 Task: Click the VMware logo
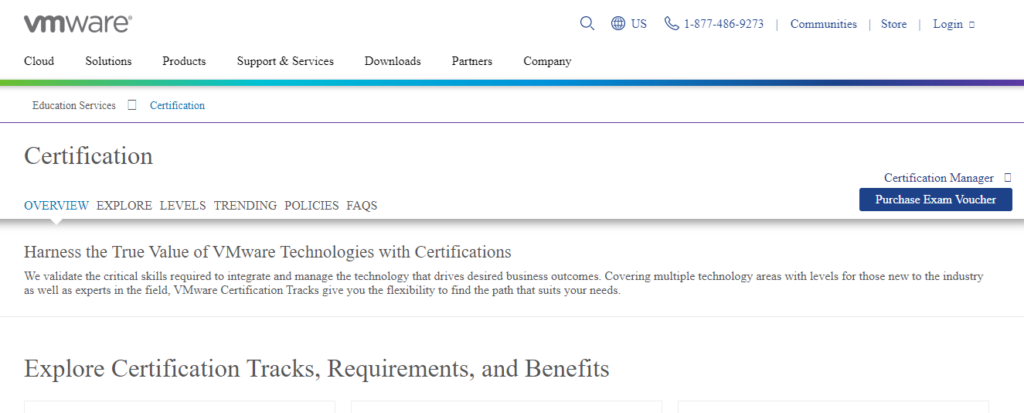point(77,24)
